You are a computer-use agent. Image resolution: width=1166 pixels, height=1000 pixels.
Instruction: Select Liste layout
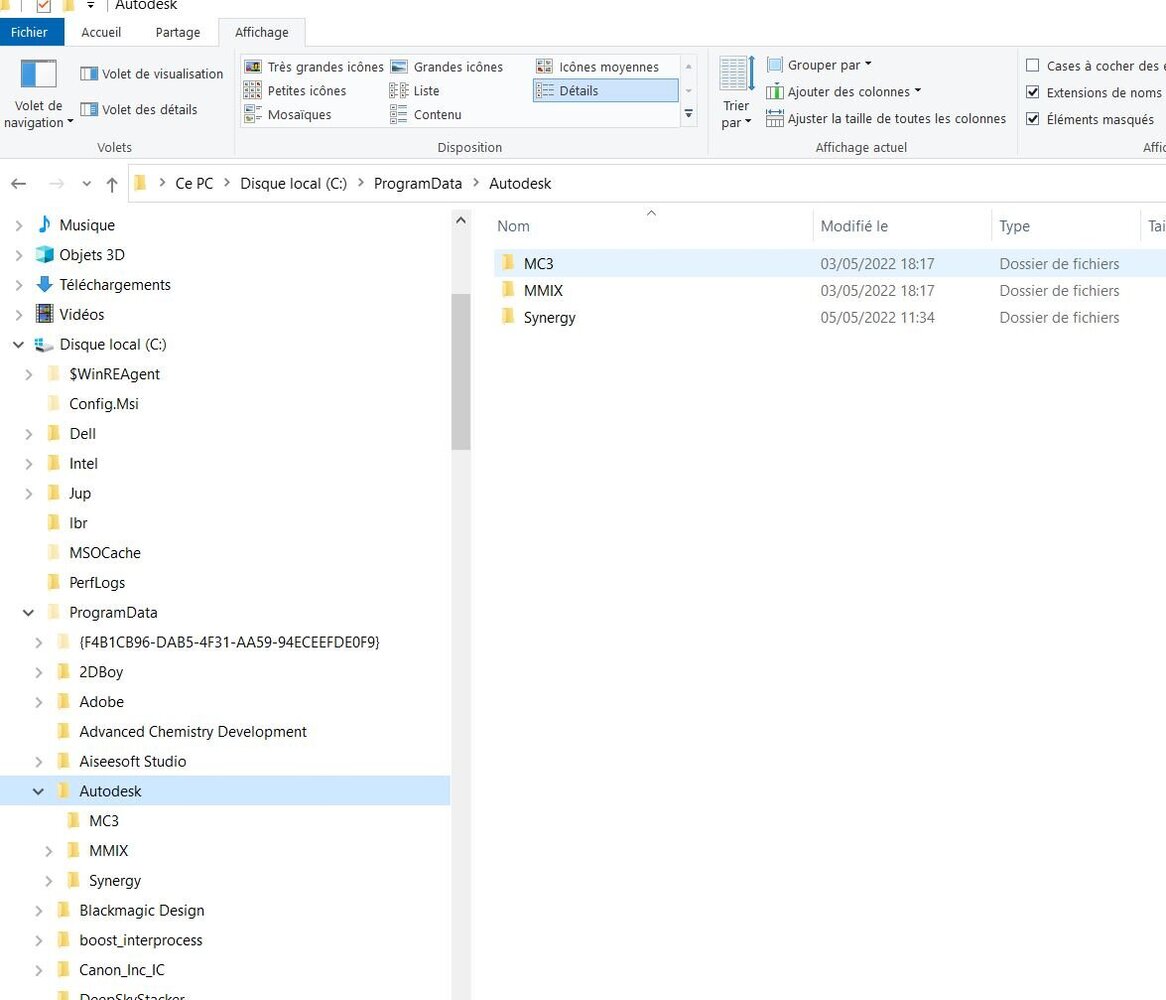(415, 91)
